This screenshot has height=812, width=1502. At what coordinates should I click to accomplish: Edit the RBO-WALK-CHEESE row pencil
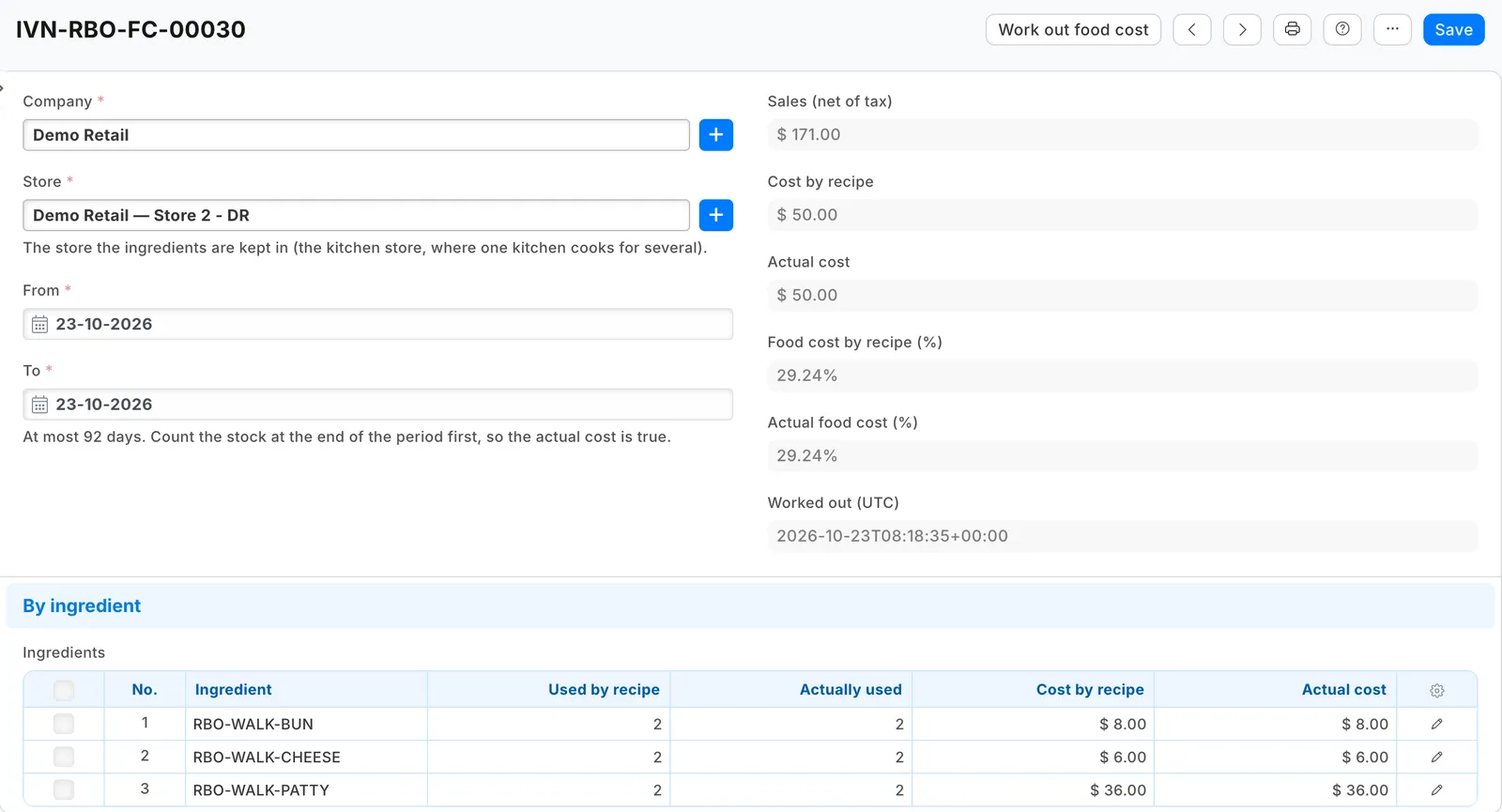(x=1437, y=757)
